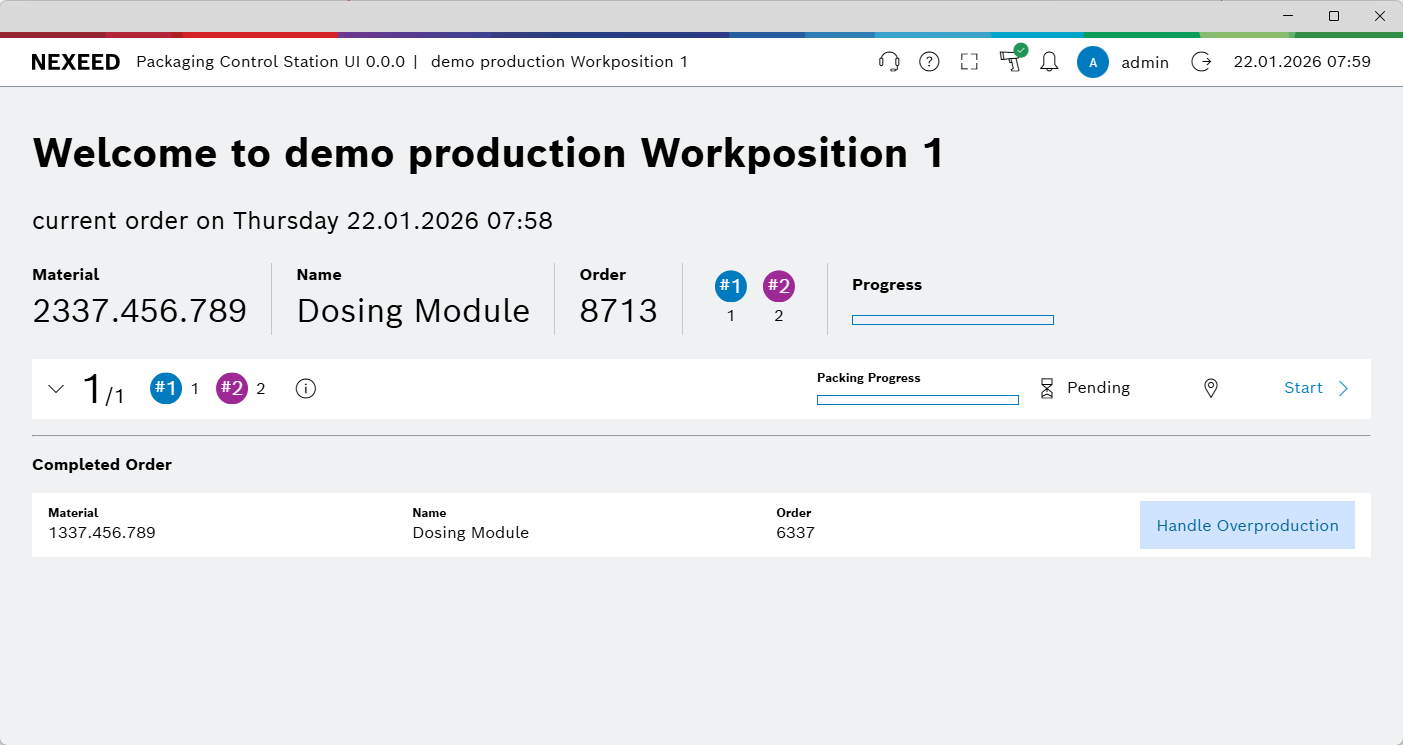This screenshot has width=1403, height=745.
Task: Click the Start link for the pending order
Action: [x=1303, y=388]
